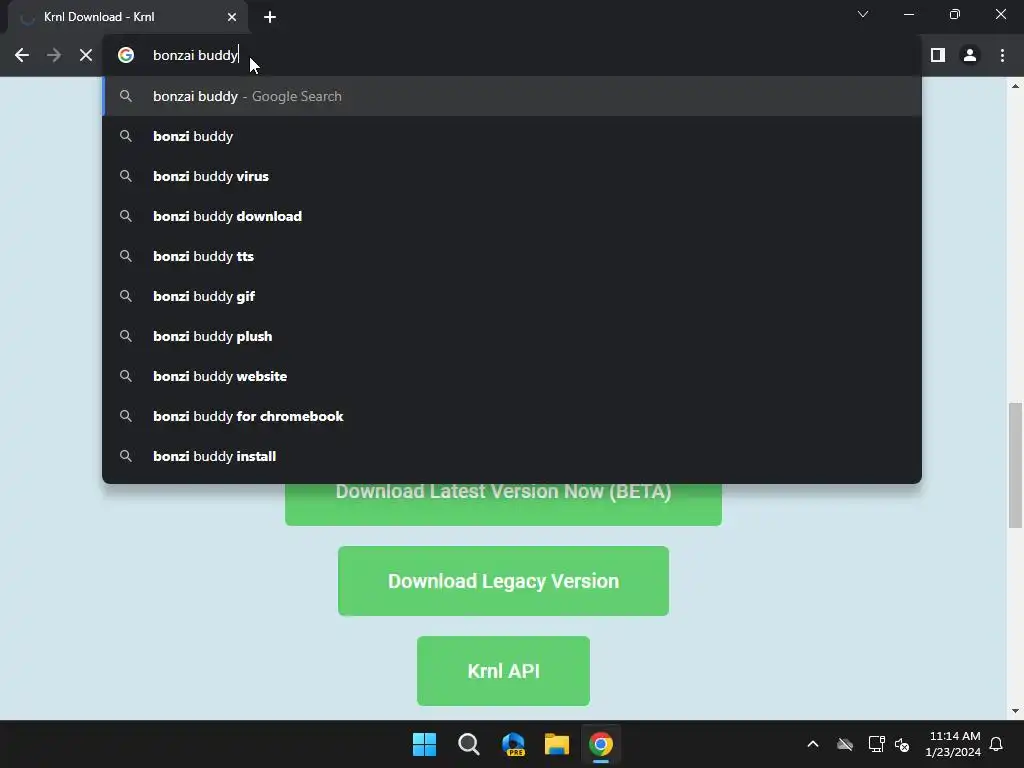
Task: Stop loading the page
Action: coord(86,55)
